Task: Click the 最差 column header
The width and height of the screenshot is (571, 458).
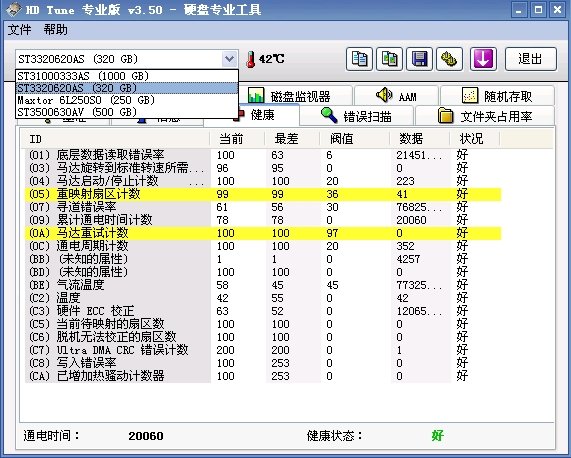Action: click(292, 139)
